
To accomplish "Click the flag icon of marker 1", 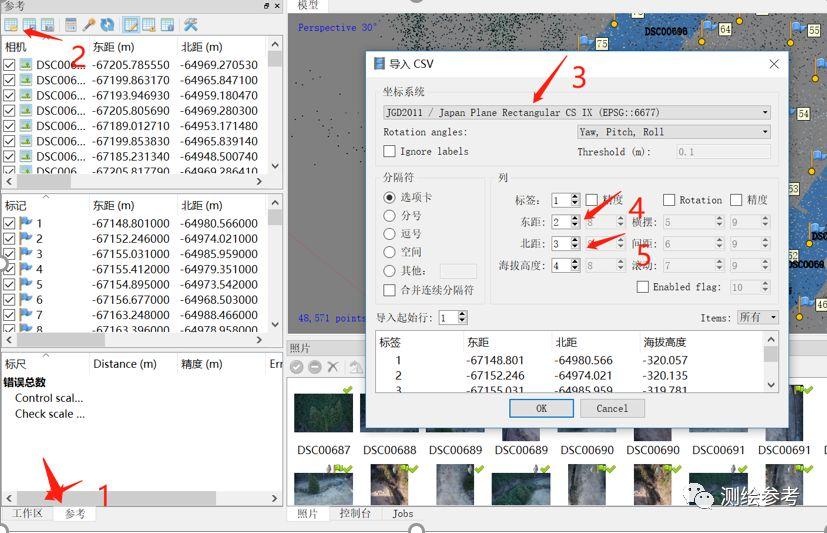I will pos(26,223).
